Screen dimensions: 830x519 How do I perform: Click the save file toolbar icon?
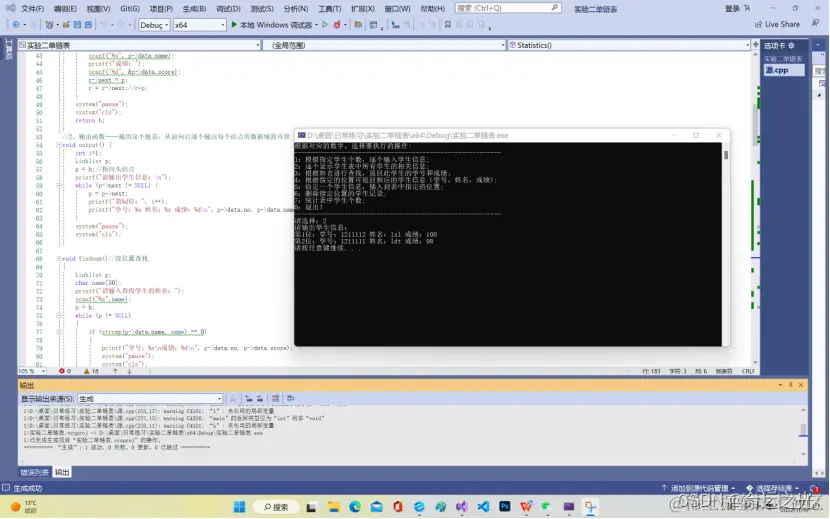(77, 25)
